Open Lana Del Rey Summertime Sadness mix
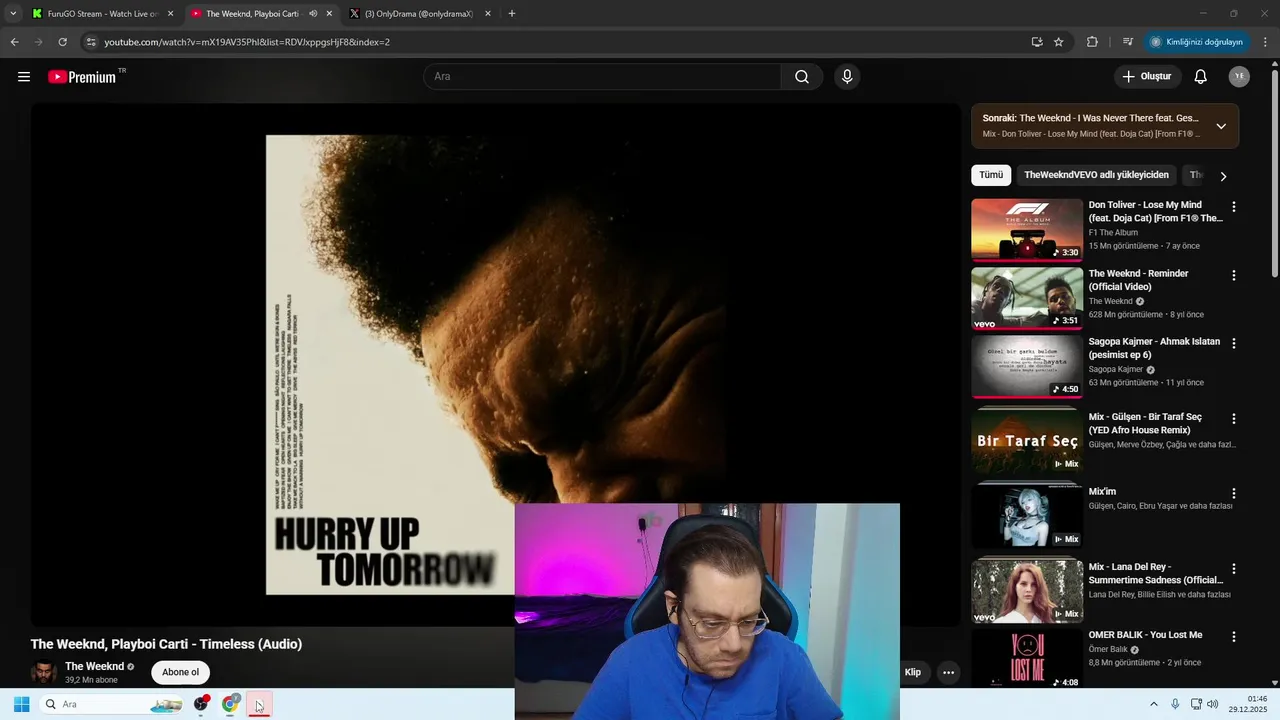Image resolution: width=1280 pixels, height=720 pixels. coord(1027,591)
